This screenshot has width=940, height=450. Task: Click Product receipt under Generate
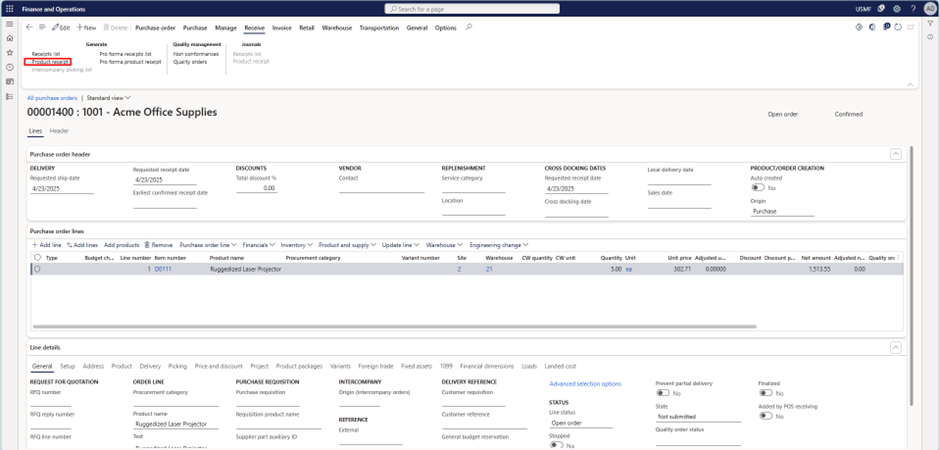pos(48,62)
